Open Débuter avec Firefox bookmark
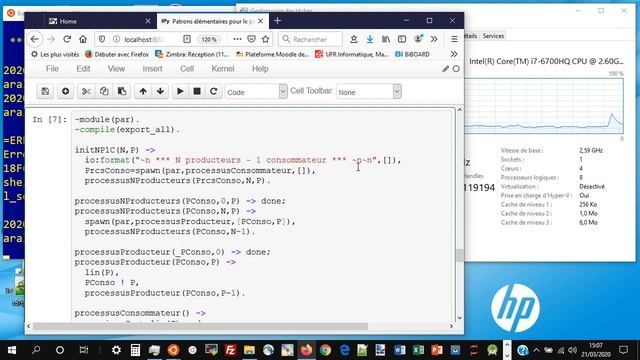640x360 pixels. (x=117, y=54)
